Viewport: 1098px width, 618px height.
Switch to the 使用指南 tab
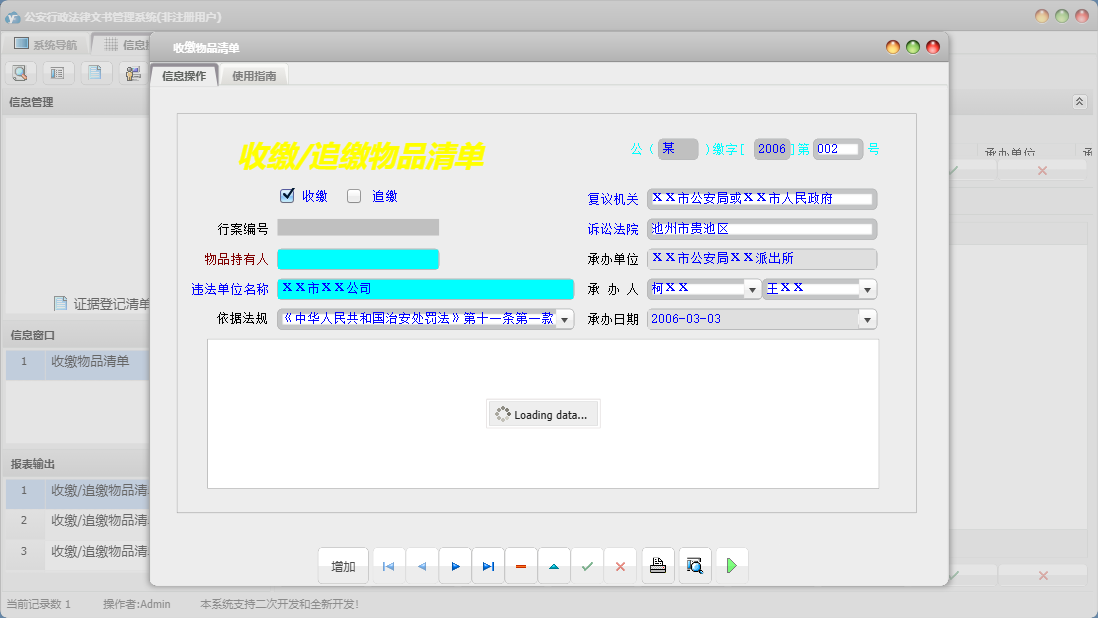(254, 75)
